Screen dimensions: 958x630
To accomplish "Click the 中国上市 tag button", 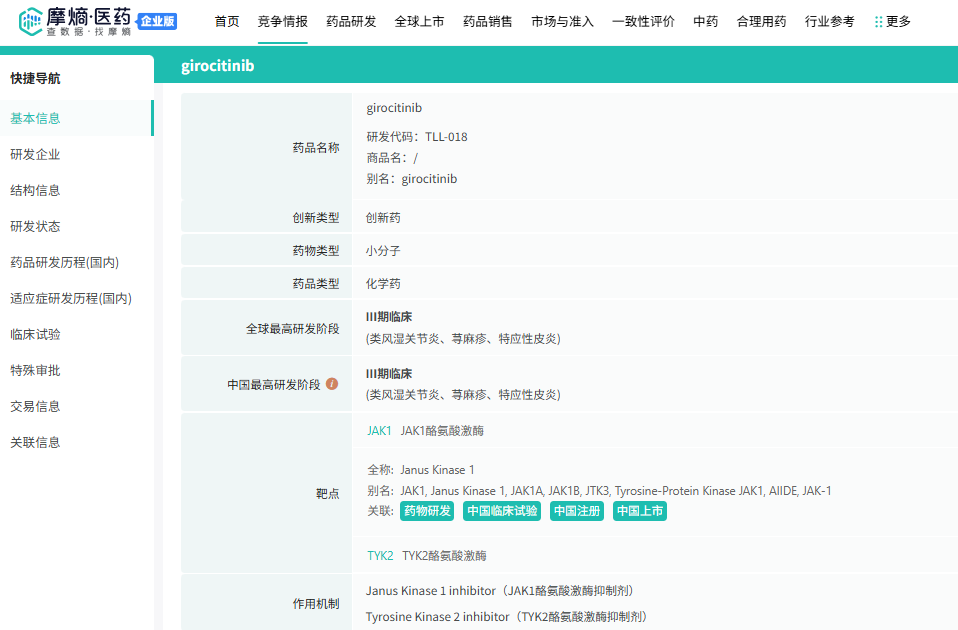I will [640, 511].
